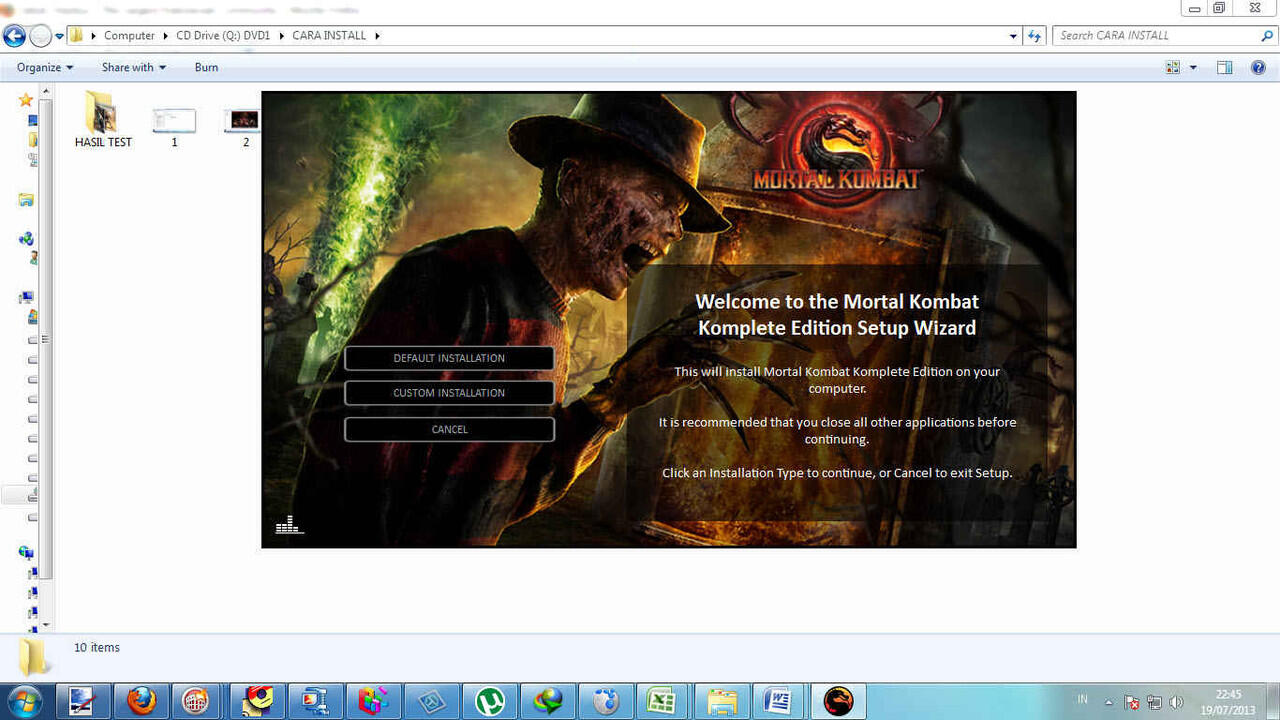Click the Burn toolbar button
This screenshot has width=1280, height=720.
pyautogui.click(x=206, y=67)
